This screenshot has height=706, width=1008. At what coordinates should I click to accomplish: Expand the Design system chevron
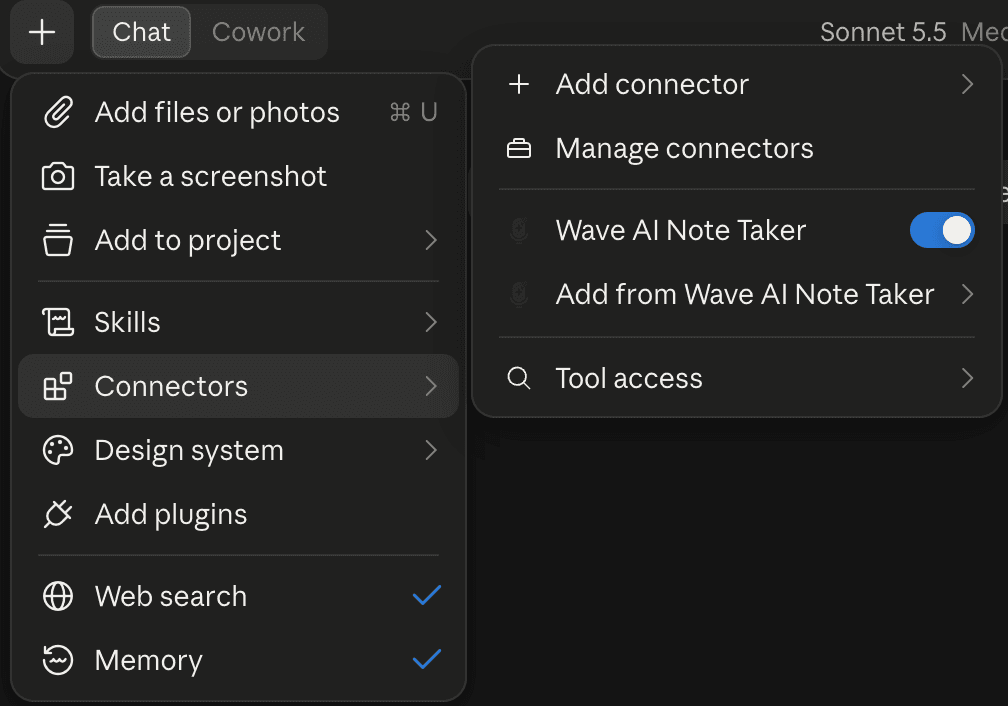(431, 450)
